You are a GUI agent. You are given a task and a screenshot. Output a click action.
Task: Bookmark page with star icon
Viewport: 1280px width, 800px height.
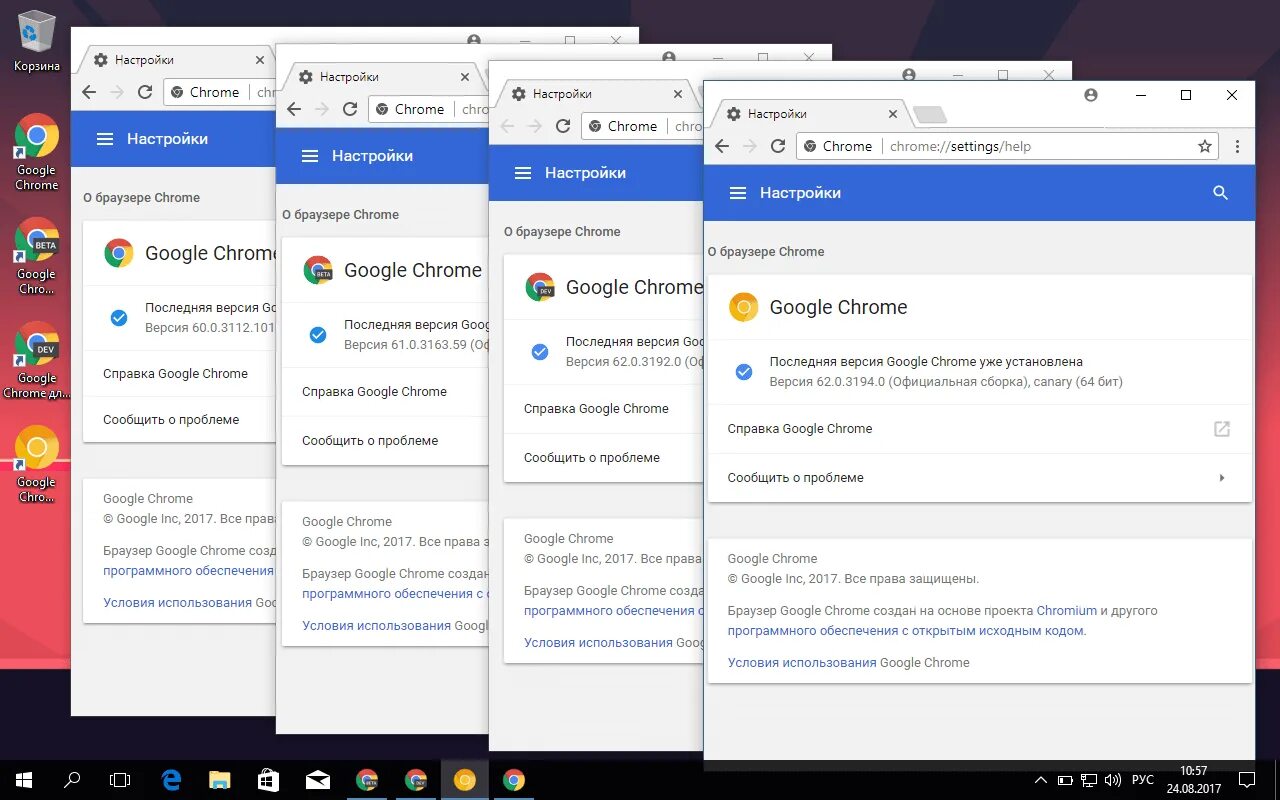click(x=1205, y=146)
